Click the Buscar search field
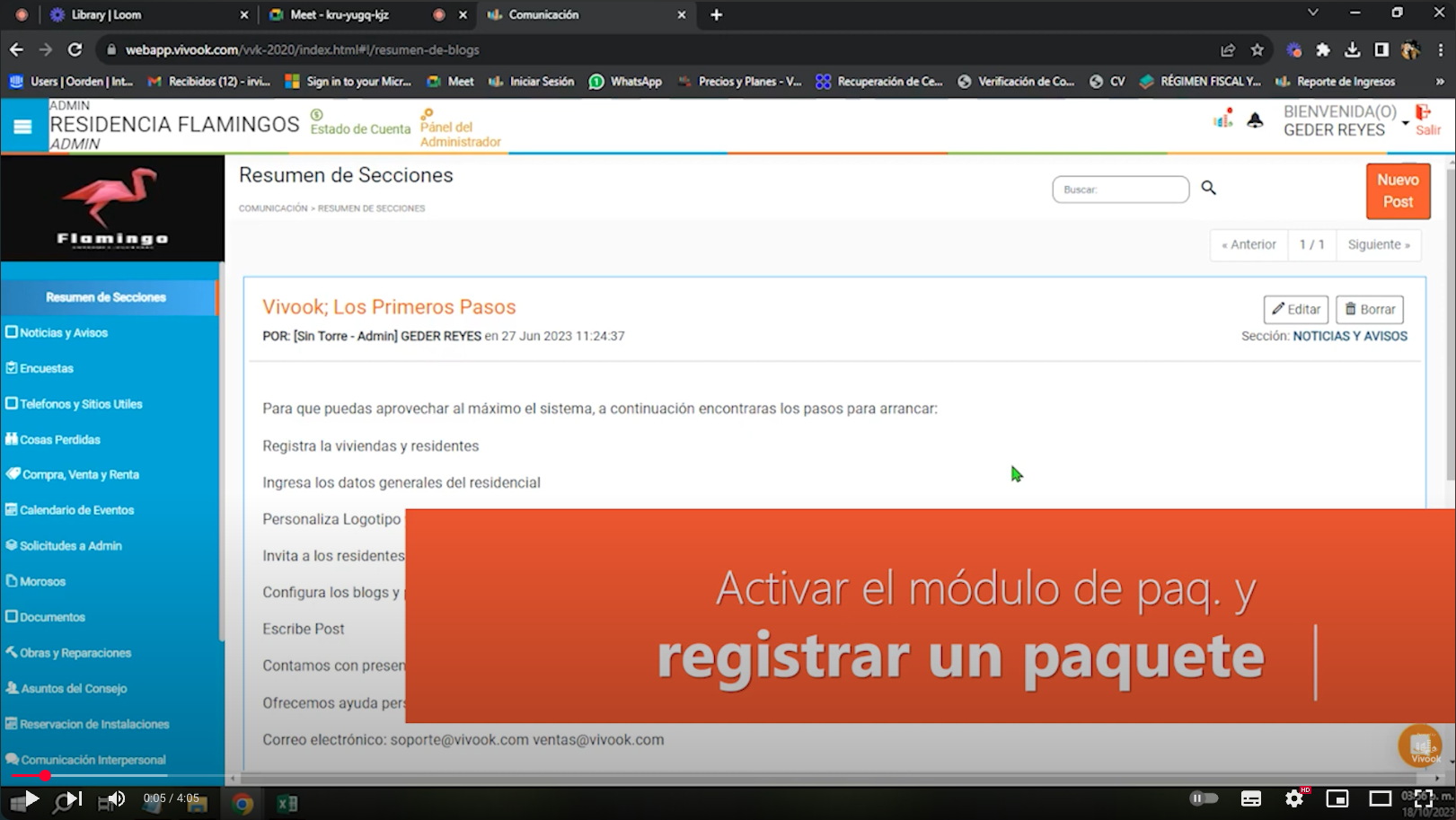 click(1120, 190)
